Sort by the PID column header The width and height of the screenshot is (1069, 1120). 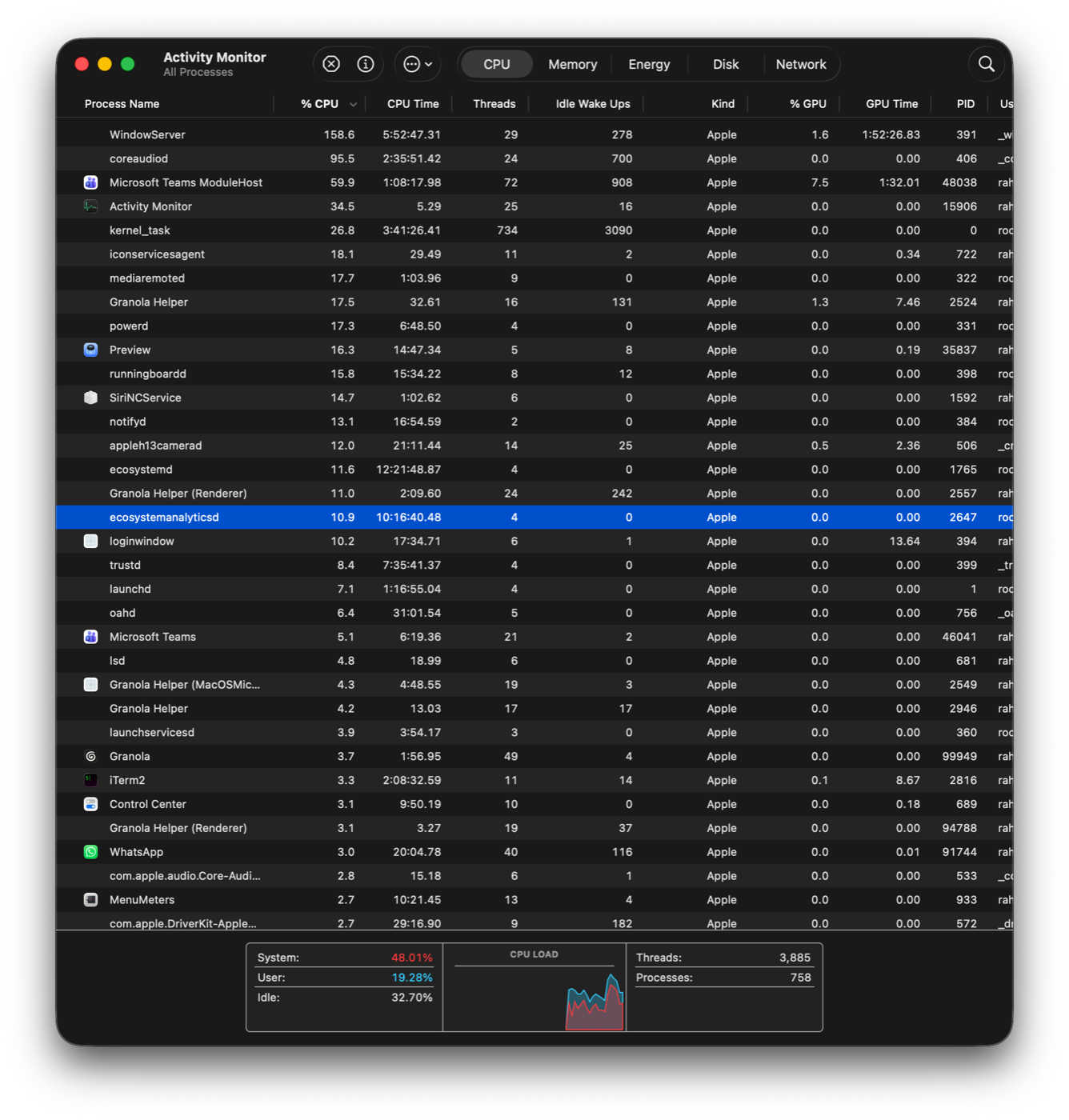[966, 104]
